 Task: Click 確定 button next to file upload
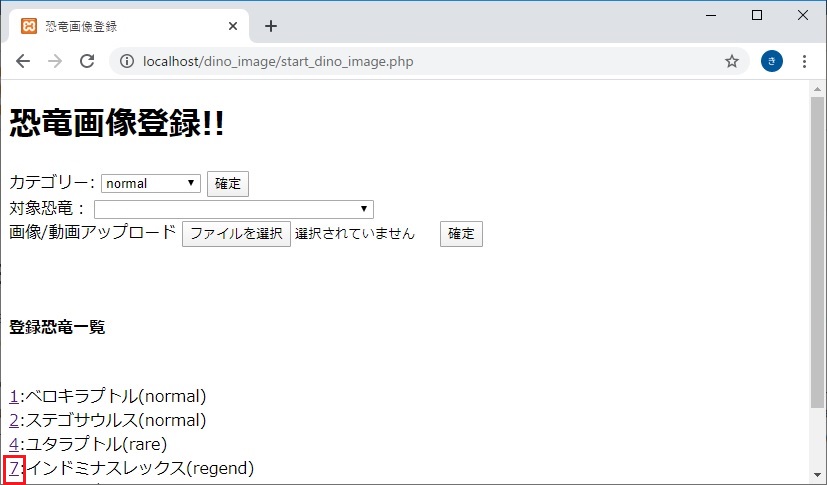(x=461, y=234)
